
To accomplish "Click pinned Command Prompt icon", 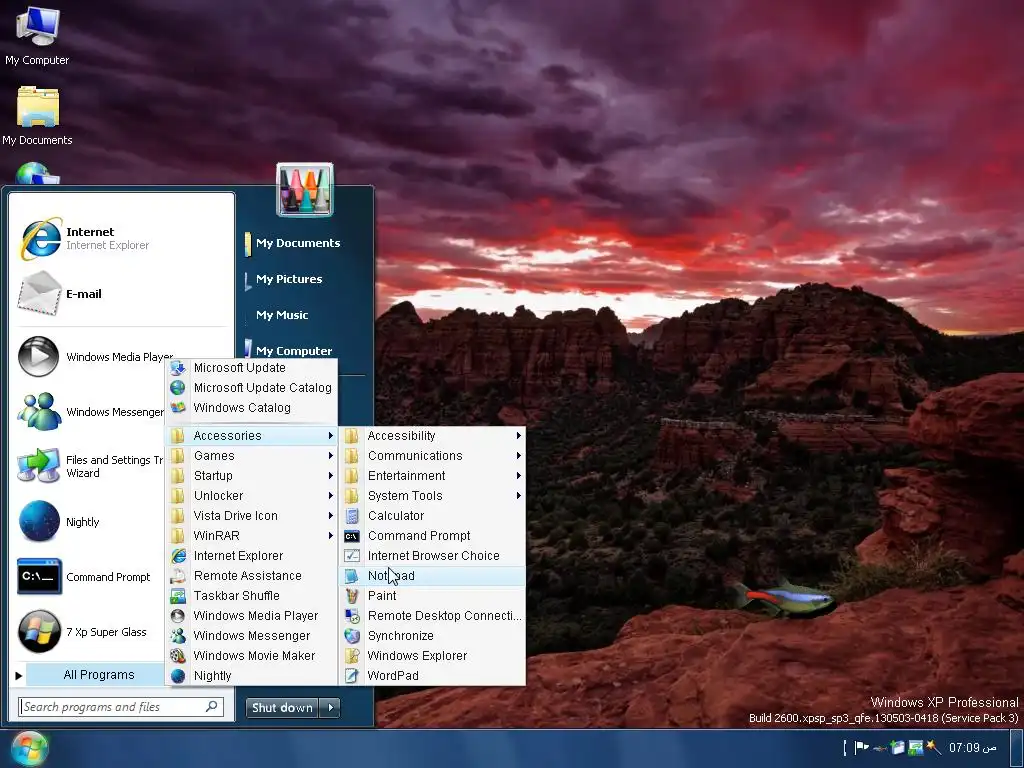I will (x=39, y=577).
